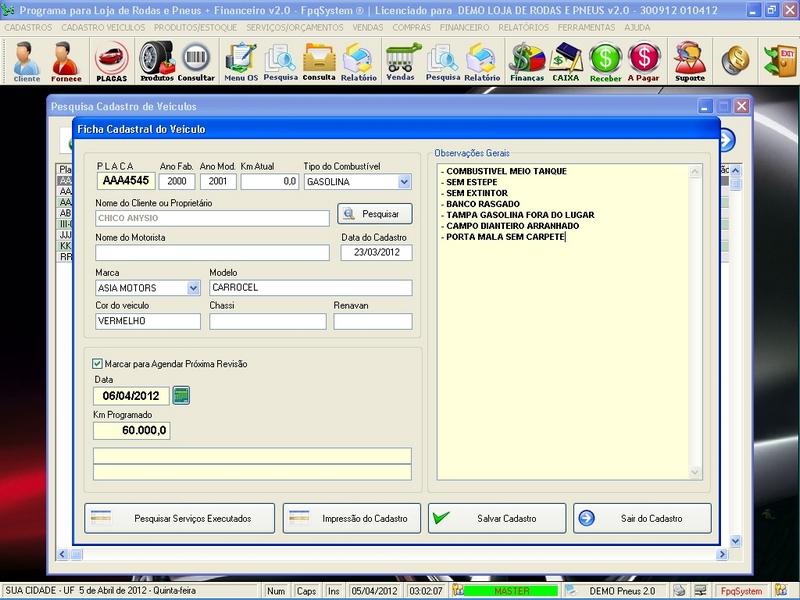
Task: Open the Cliente toolbar icon
Action: tap(27, 61)
